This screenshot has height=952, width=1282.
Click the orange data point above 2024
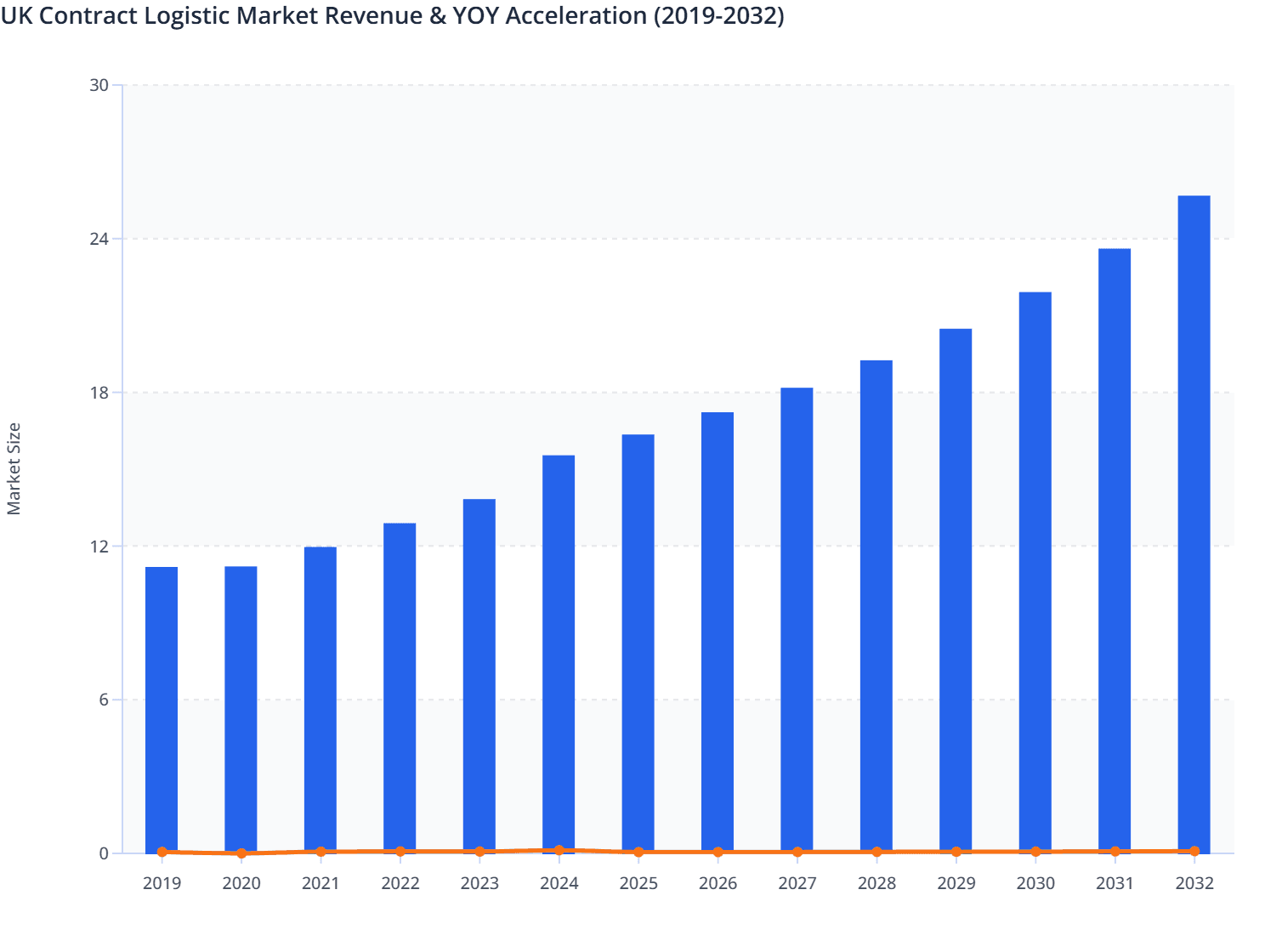[x=559, y=849]
